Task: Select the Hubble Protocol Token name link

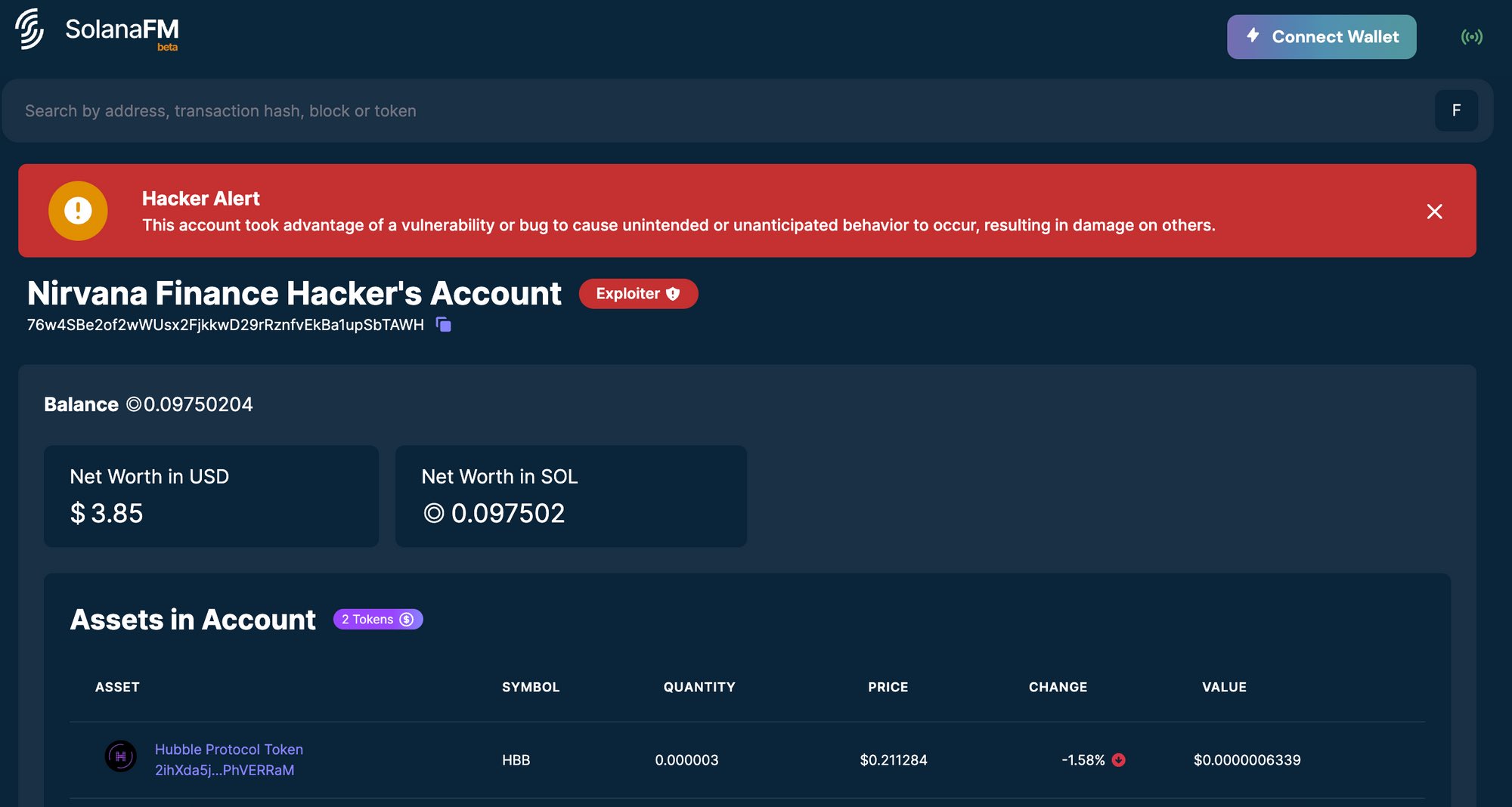Action: (228, 749)
